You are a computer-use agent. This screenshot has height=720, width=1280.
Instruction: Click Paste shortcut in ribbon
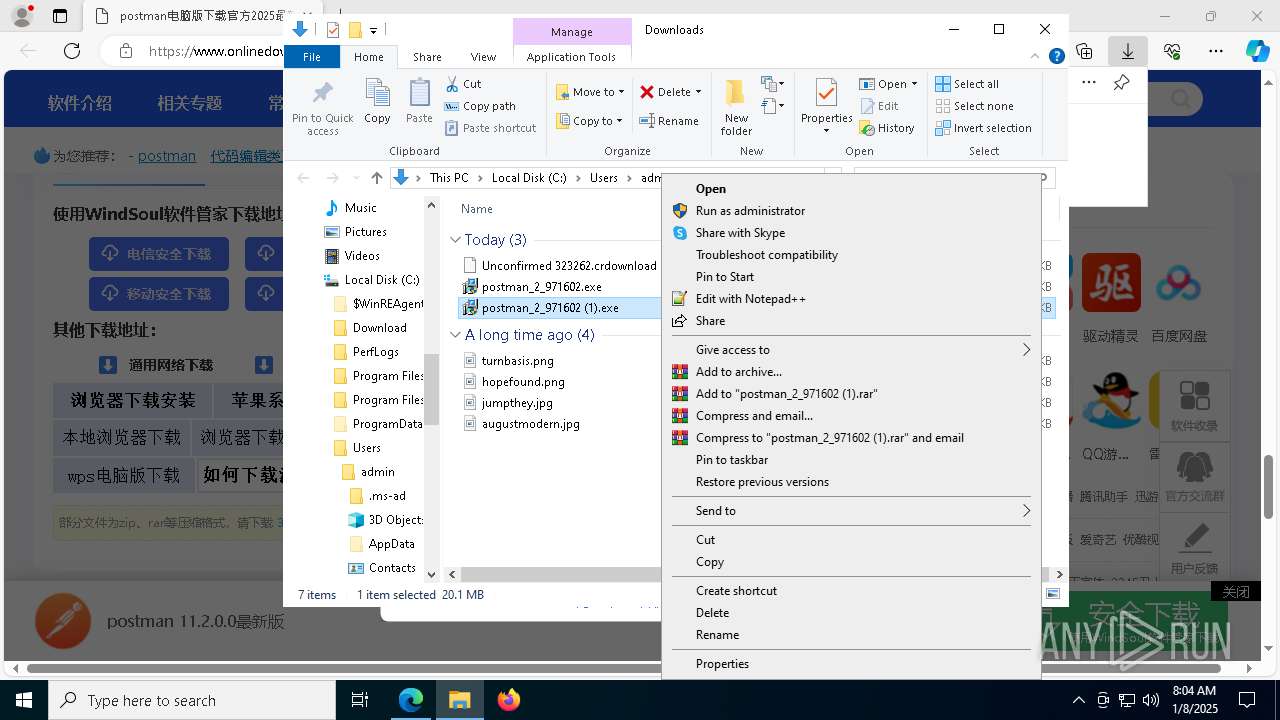click(490, 128)
